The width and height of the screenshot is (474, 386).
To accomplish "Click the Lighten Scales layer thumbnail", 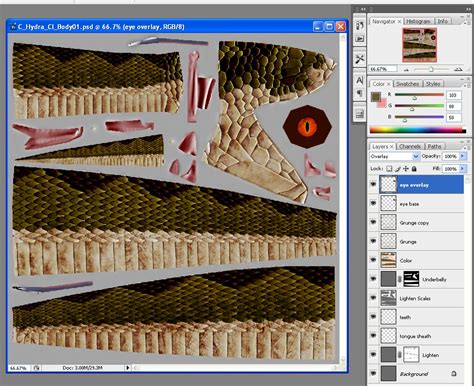I will tap(388, 298).
